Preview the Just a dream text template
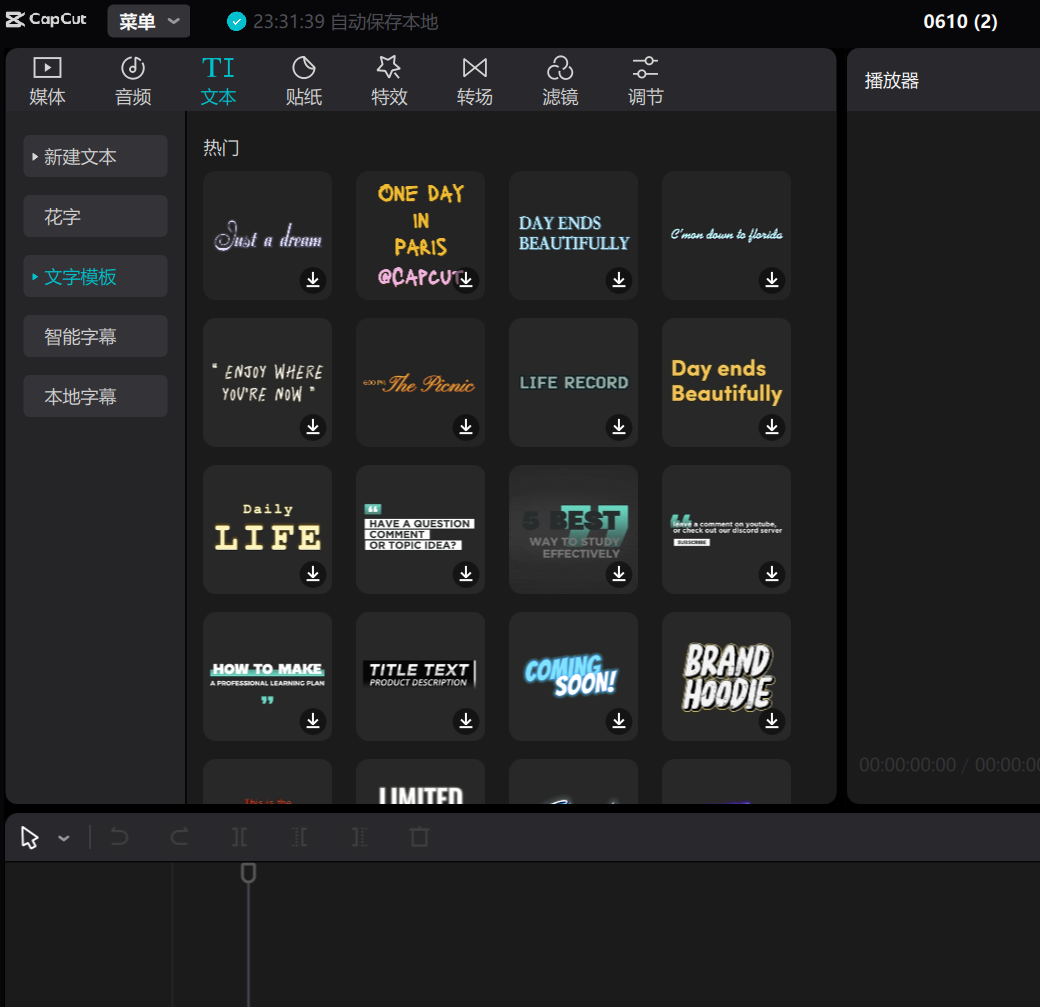This screenshot has width=1040, height=1007. (x=267, y=235)
